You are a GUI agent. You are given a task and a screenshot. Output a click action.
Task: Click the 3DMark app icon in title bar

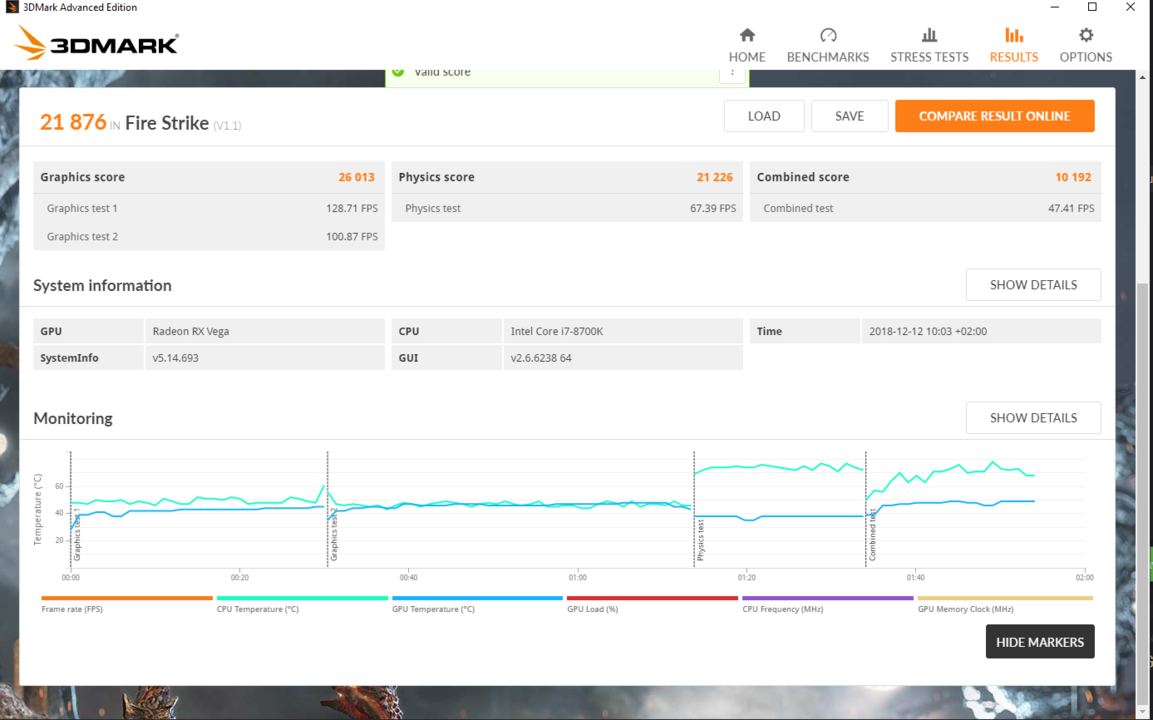[x=12, y=7]
